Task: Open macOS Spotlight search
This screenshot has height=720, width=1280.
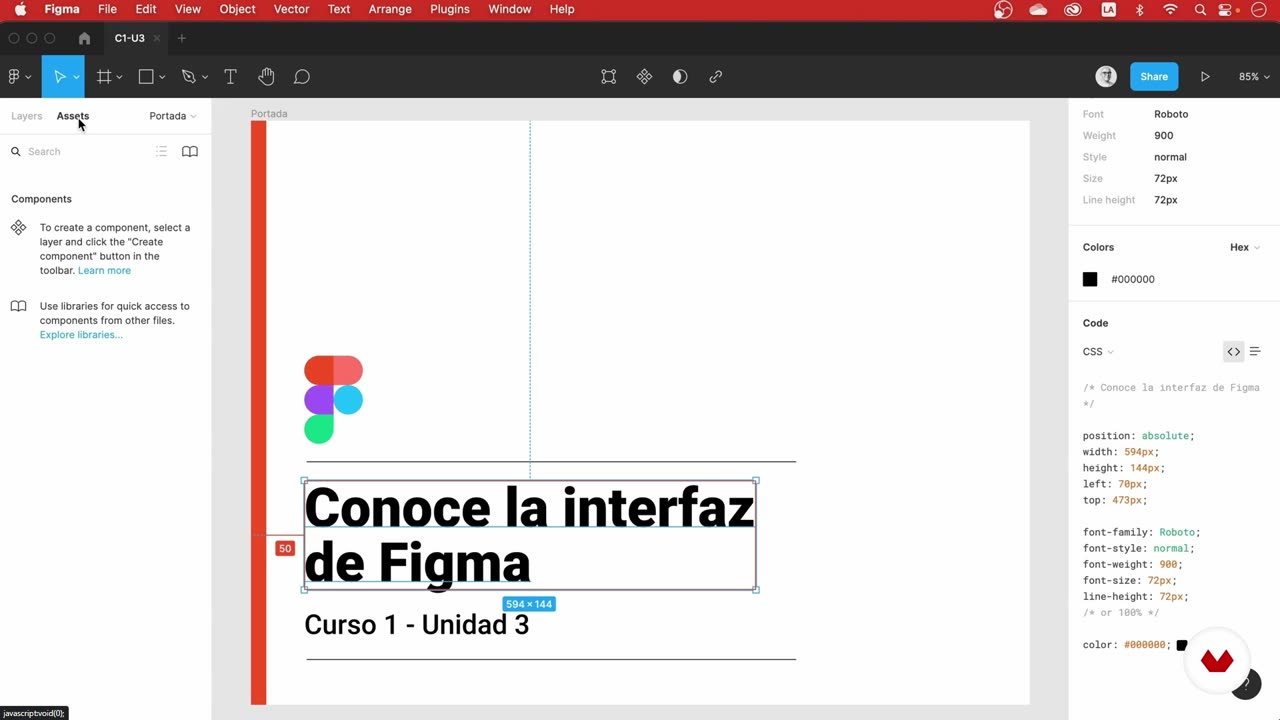Action: click(1200, 9)
